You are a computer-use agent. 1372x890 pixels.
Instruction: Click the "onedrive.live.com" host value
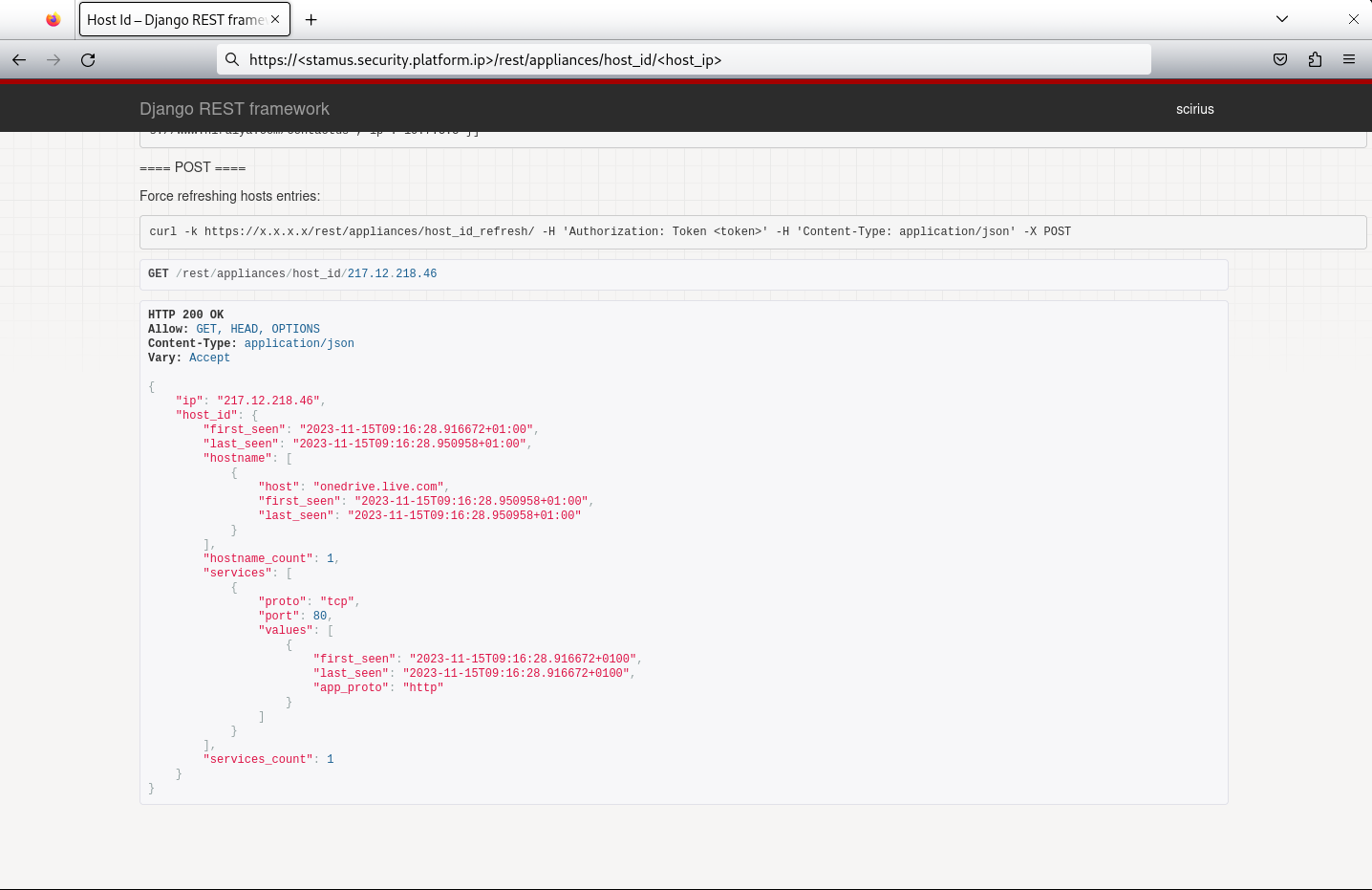tap(378, 487)
